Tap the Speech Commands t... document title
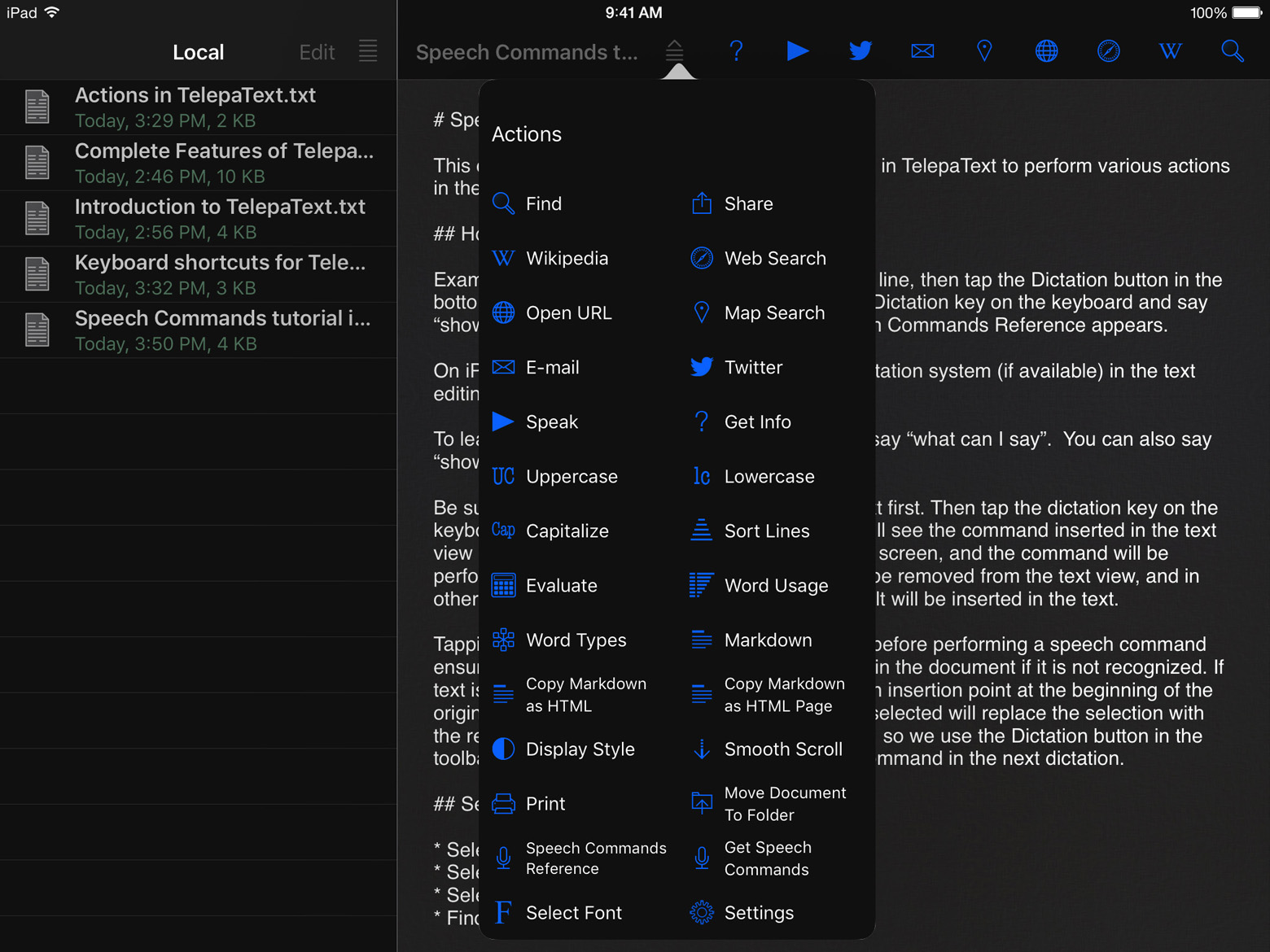This screenshot has width=1270, height=952. (x=527, y=52)
